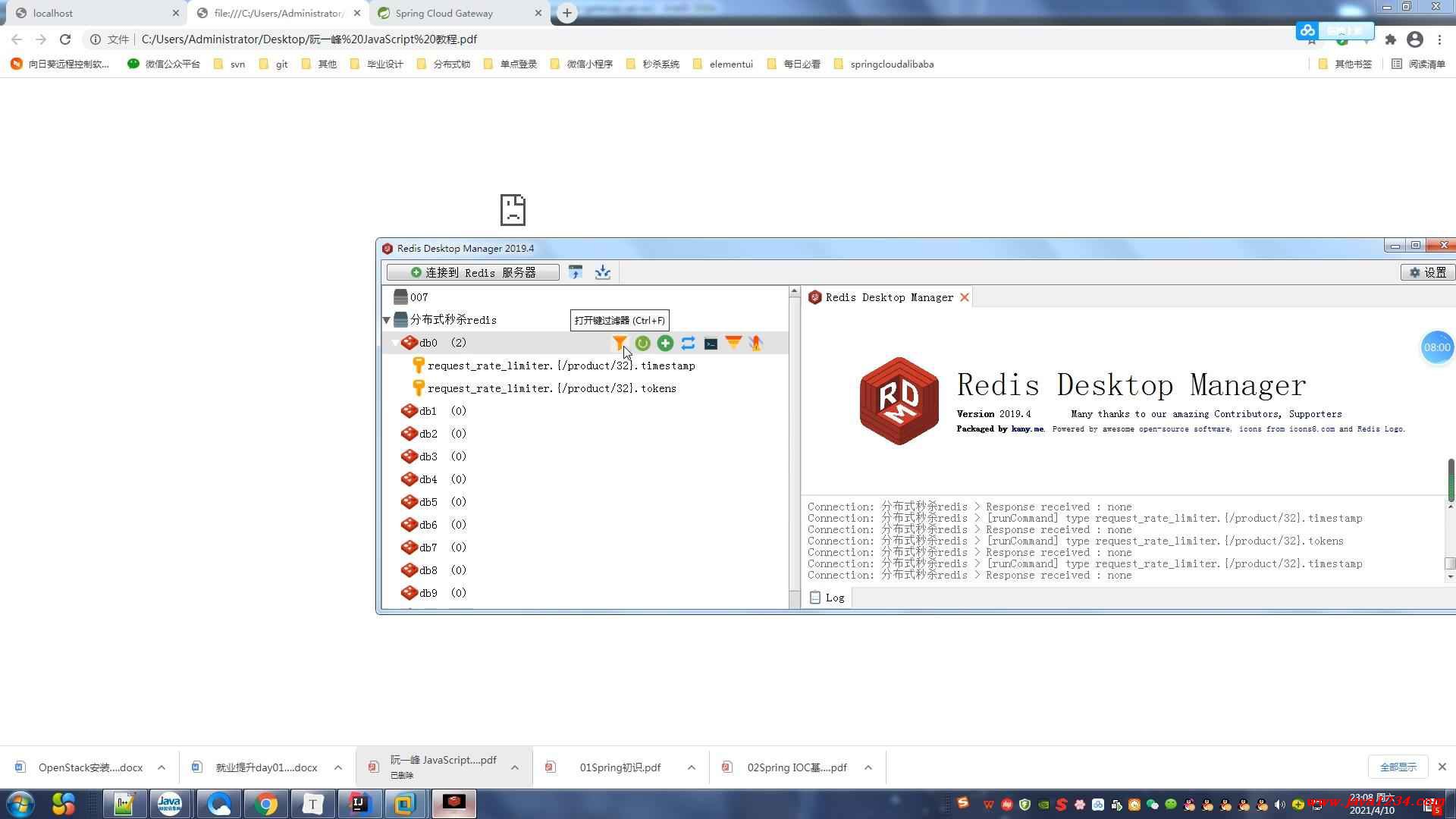Expand options for OpenStack安装 docx download
Viewport: 1456px width, 819px height.
point(162,767)
